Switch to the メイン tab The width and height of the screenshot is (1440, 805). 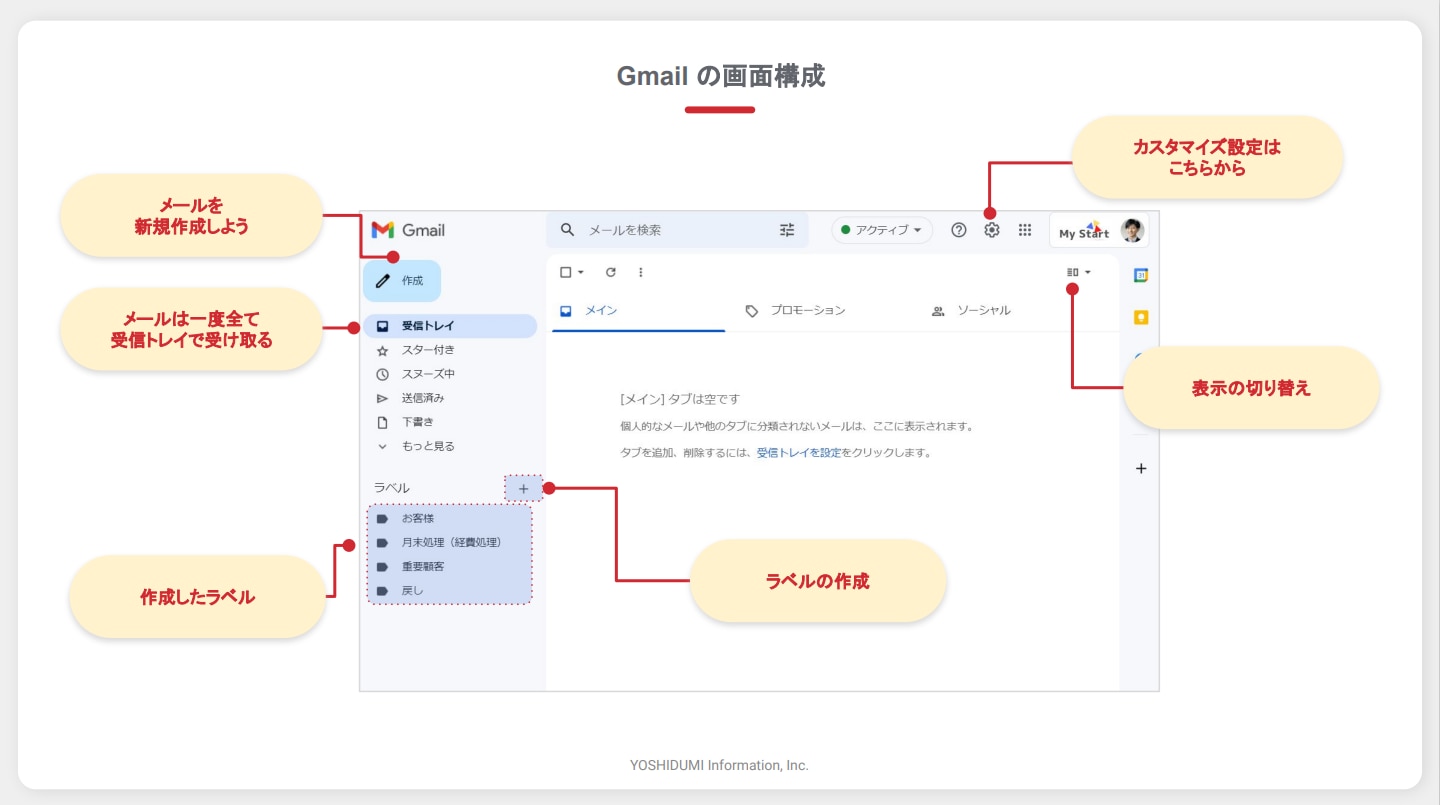[638, 311]
